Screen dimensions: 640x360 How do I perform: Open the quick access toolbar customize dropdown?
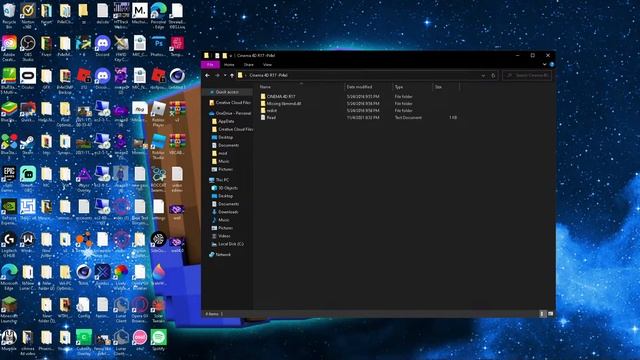coord(231,56)
